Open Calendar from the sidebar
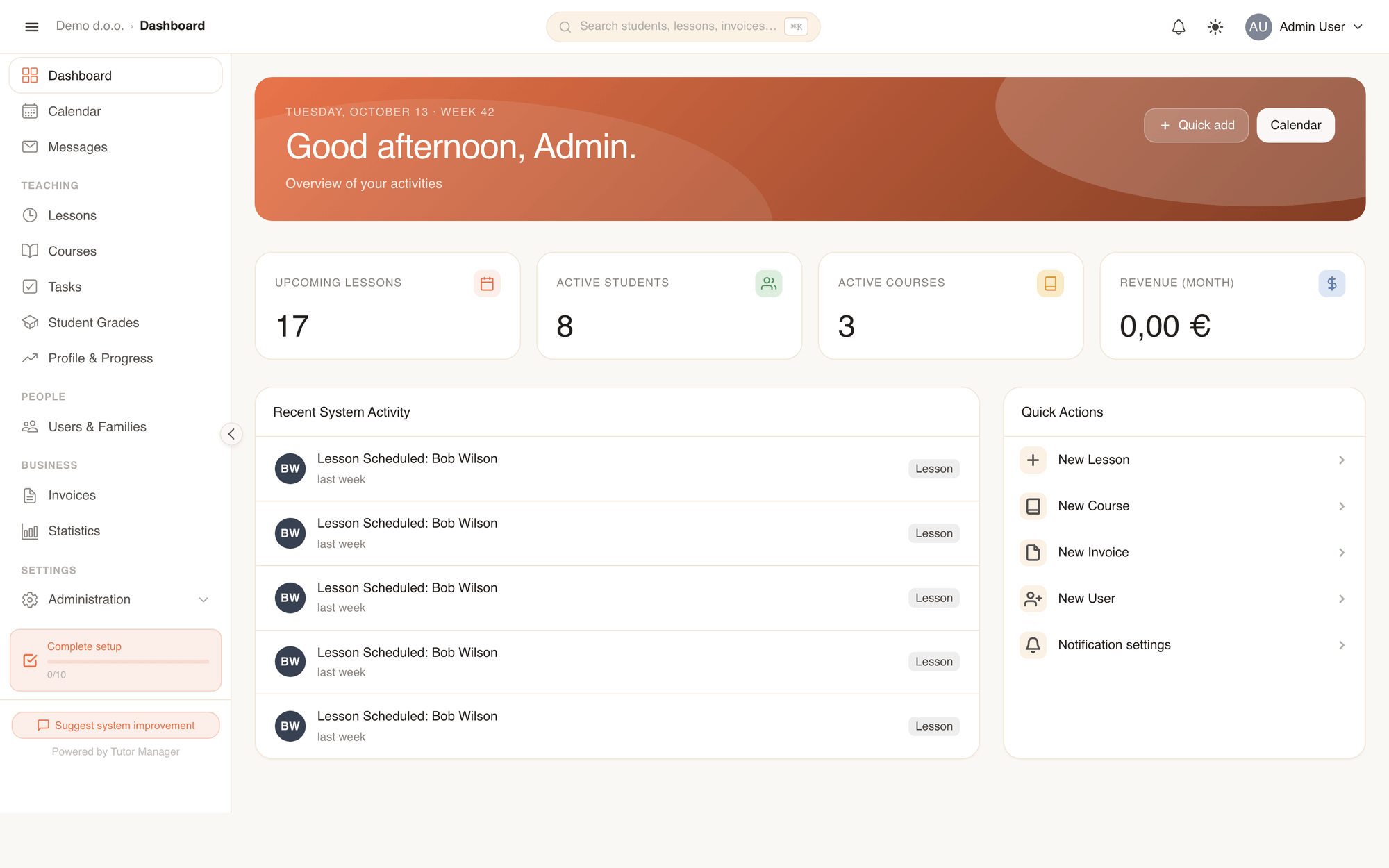1389x868 pixels. [116, 111]
